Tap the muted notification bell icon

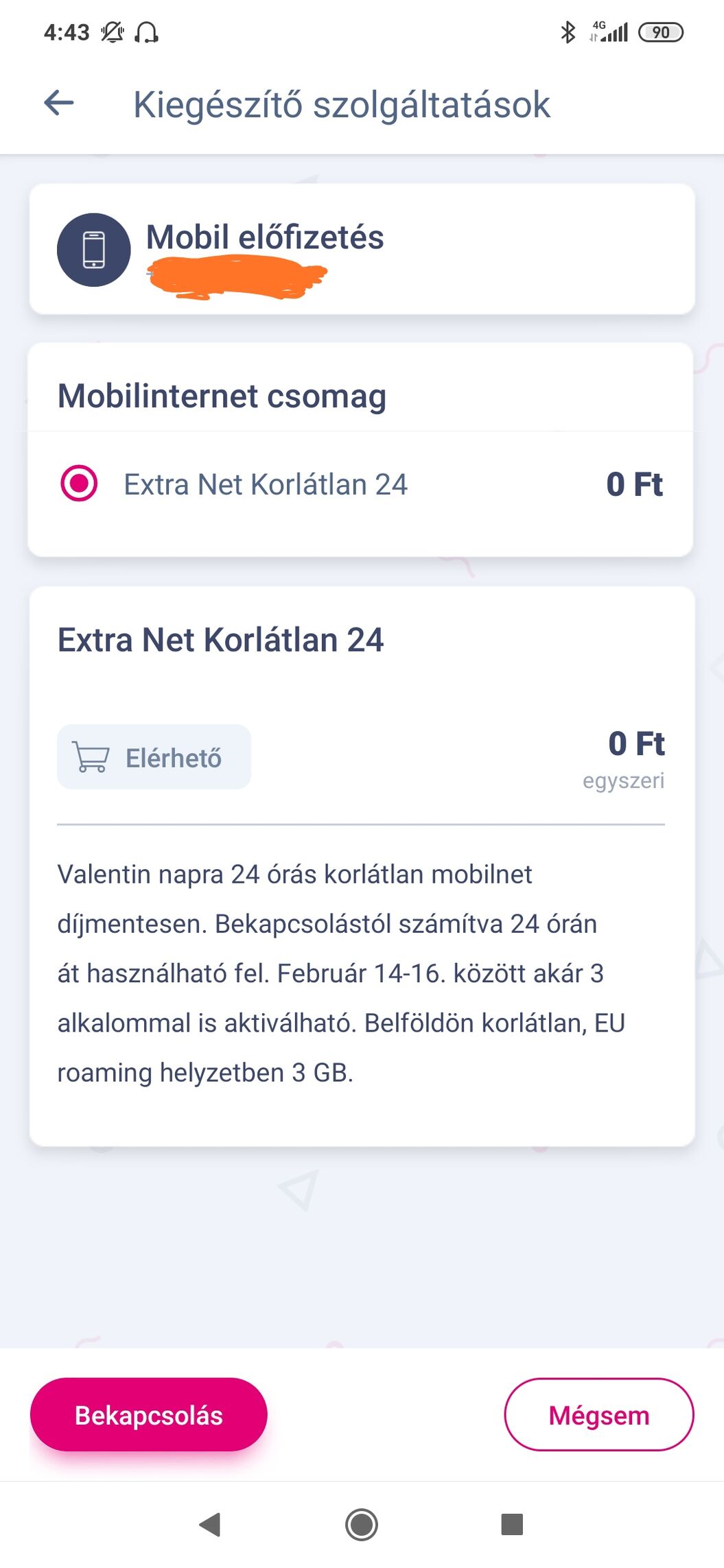[113, 32]
